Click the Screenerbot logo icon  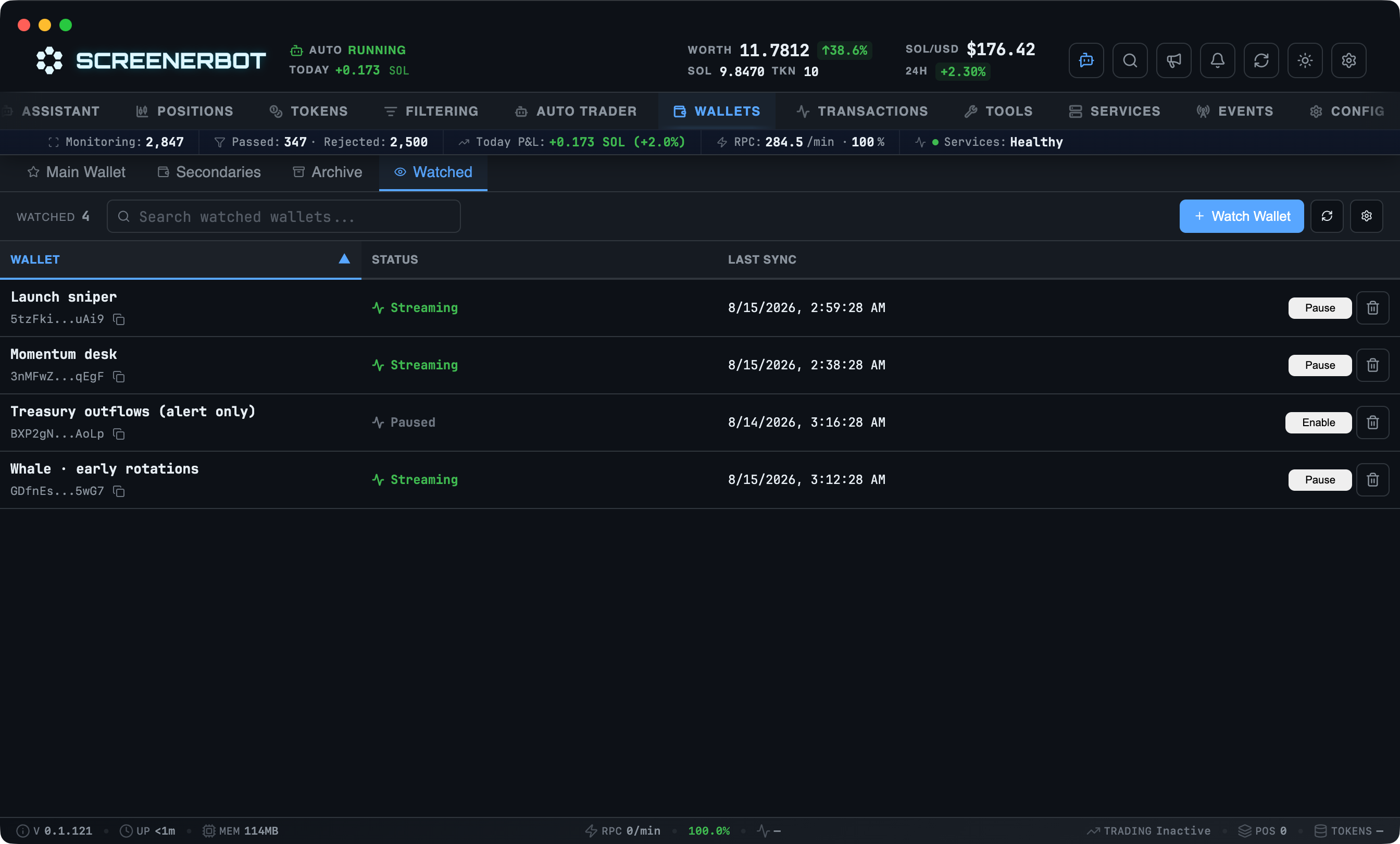pyautogui.click(x=49, y=60)
